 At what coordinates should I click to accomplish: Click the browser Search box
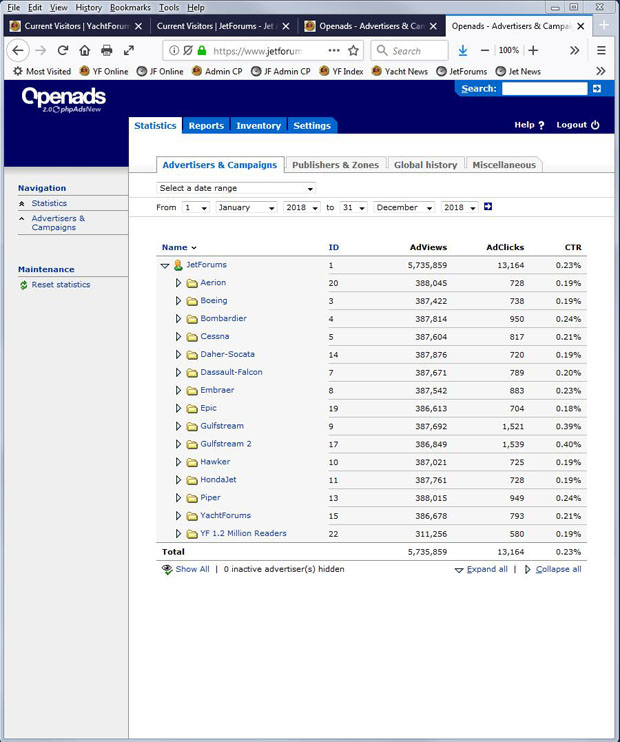(410, 51)
